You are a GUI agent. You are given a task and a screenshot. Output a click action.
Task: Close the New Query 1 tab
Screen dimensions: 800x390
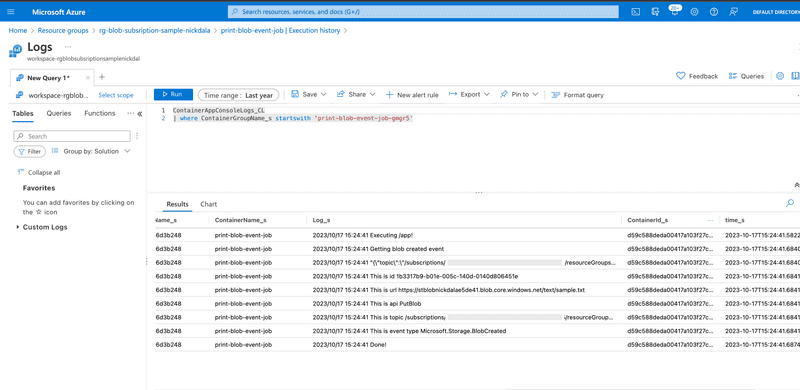pyautogui.click(x=88, y=78)
